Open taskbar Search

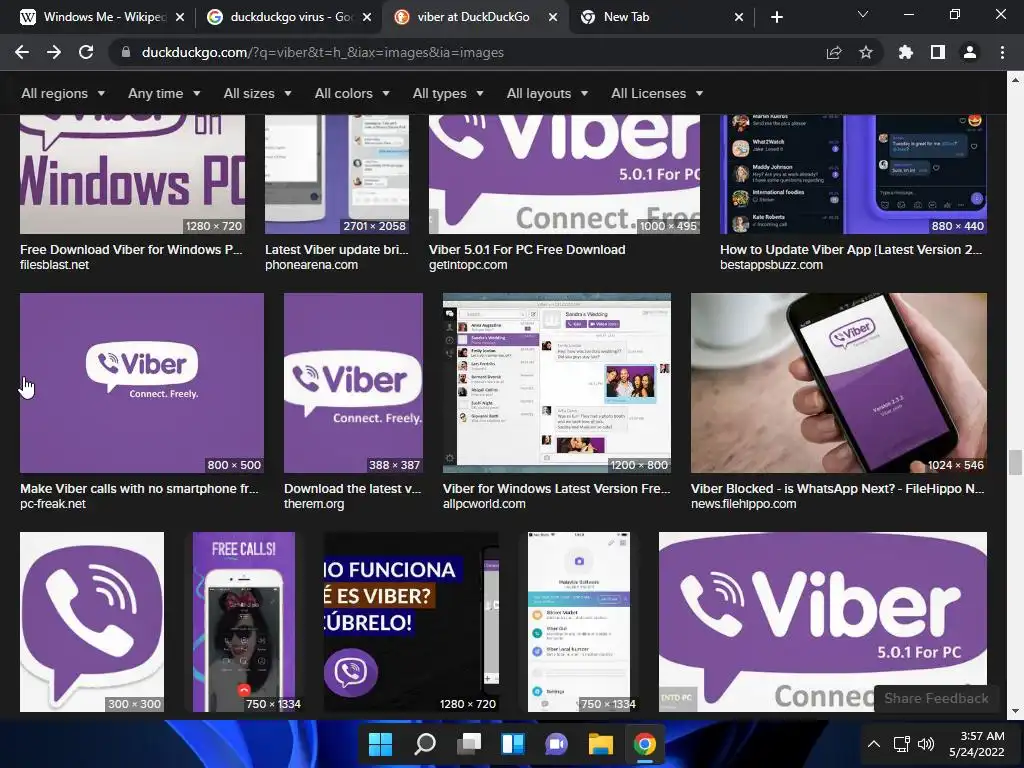(x=424, y=744)
